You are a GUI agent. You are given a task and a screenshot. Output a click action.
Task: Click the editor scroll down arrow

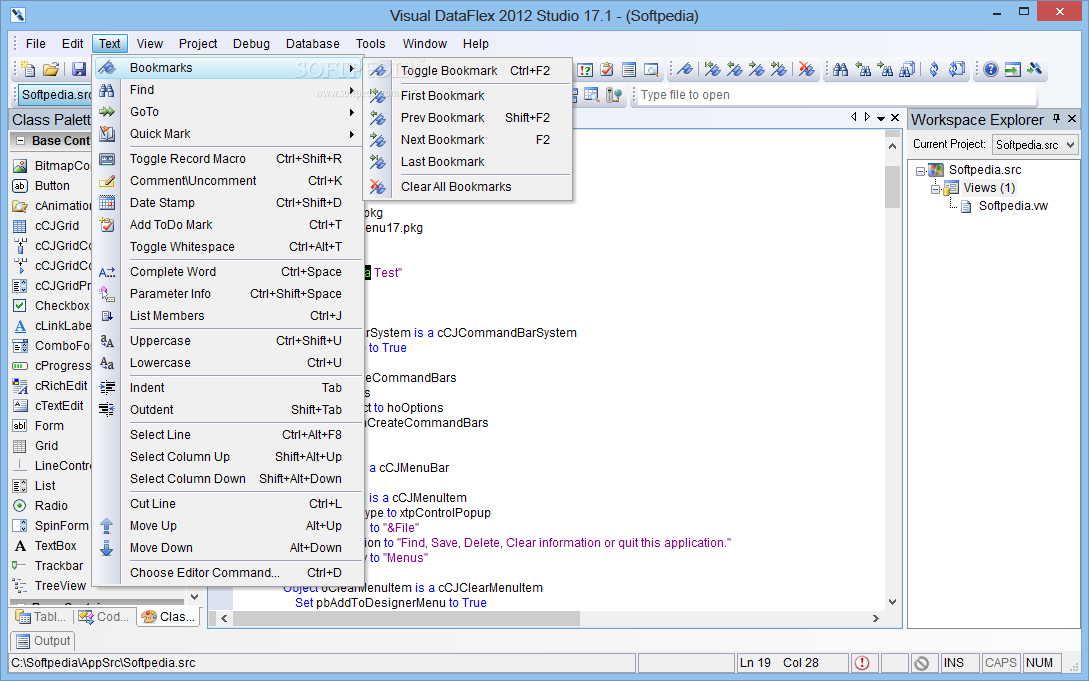(892, 602)
